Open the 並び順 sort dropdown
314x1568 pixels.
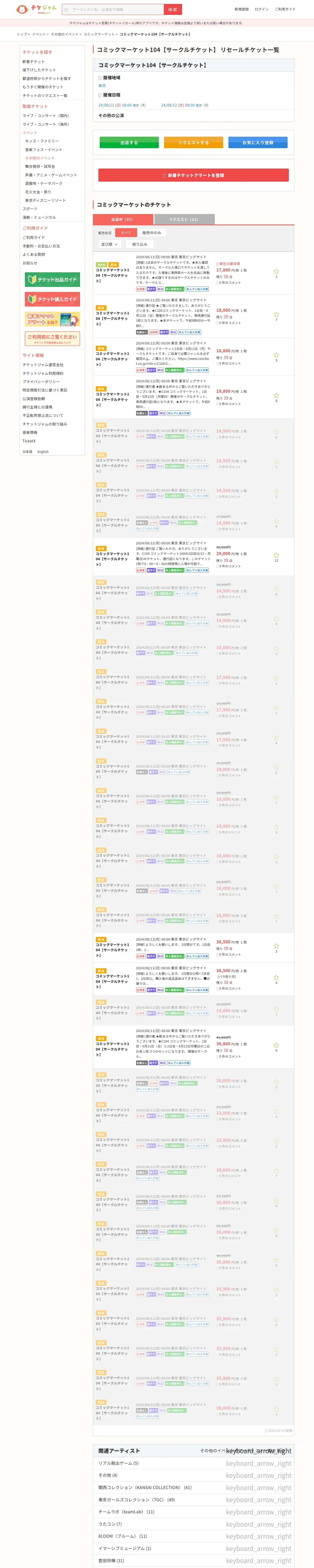110,244
